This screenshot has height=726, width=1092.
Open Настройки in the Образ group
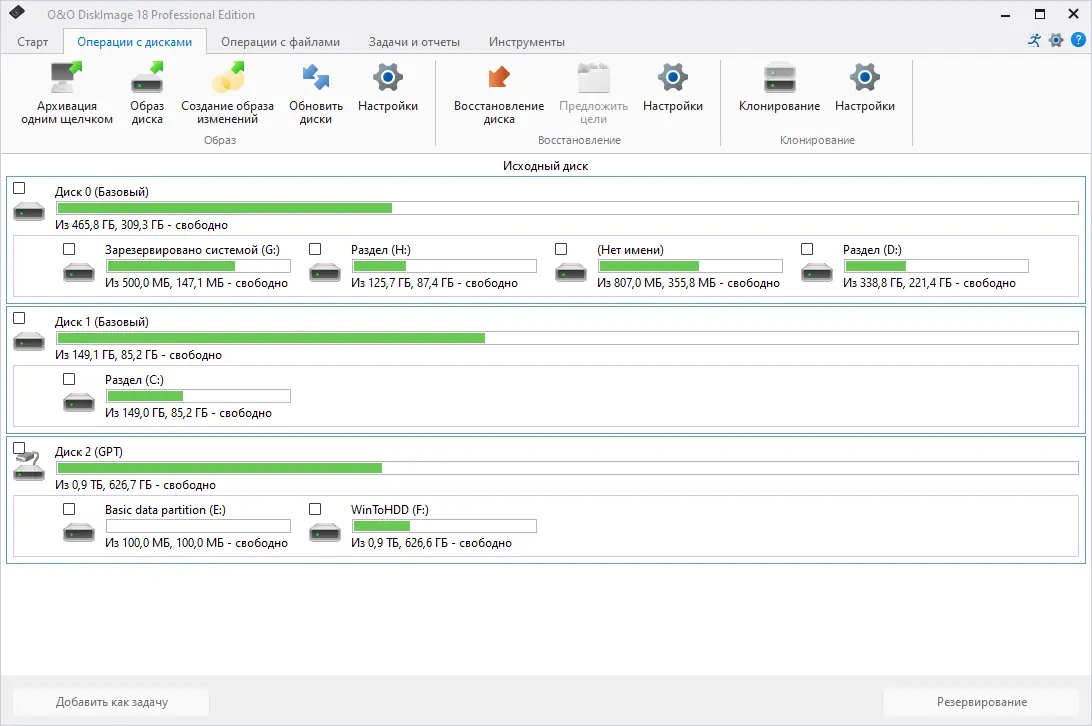coord(388,87)
